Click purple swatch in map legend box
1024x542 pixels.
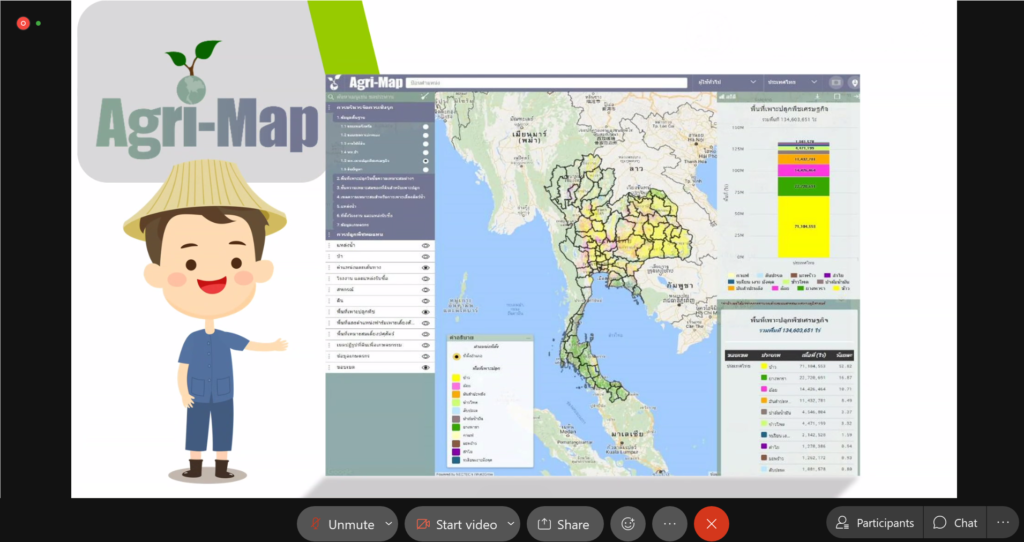click(456, 452)
